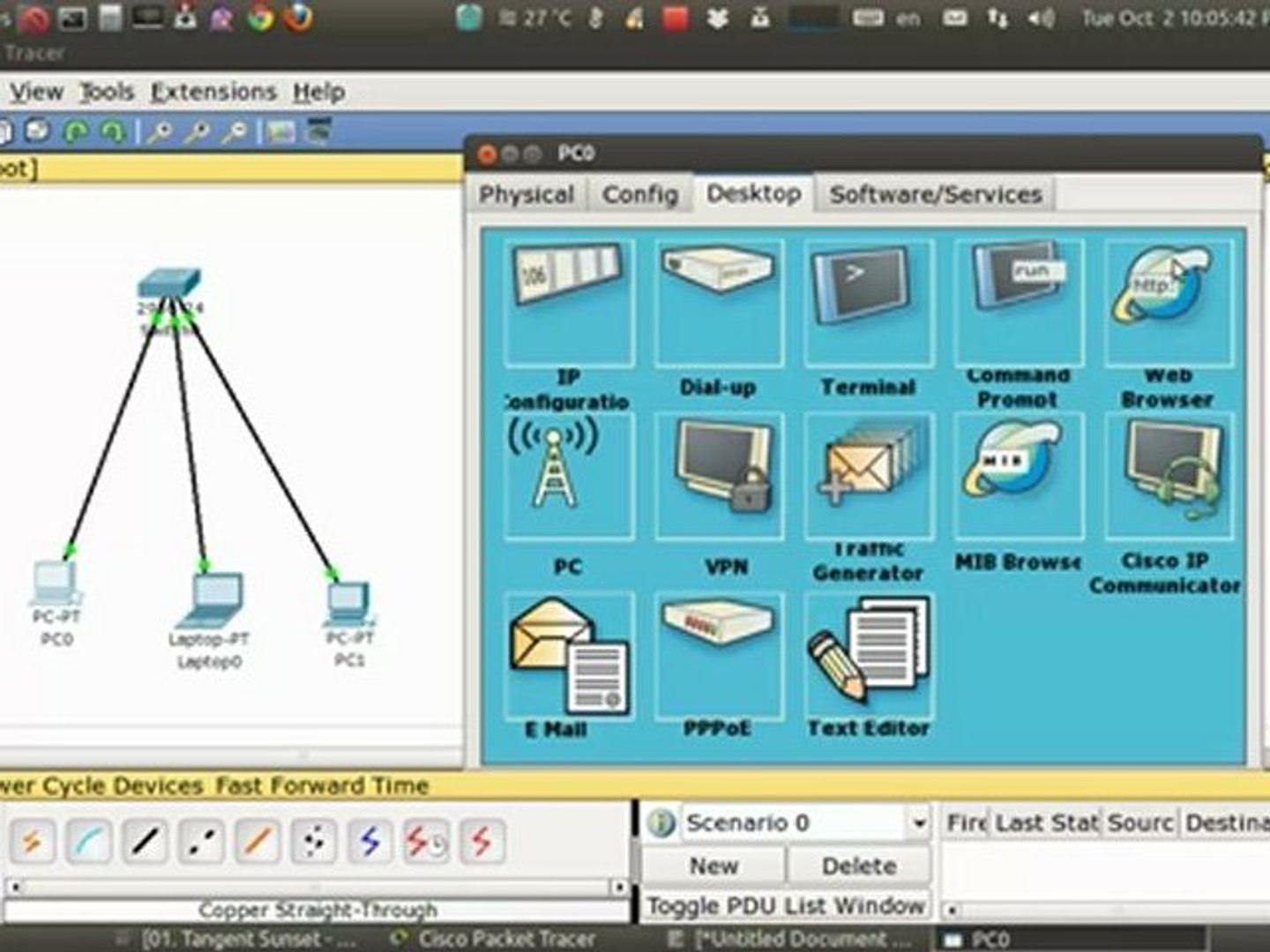The image size is (1270, 952).
Task: Open the PC Wireless app
Action: (569, 475)
